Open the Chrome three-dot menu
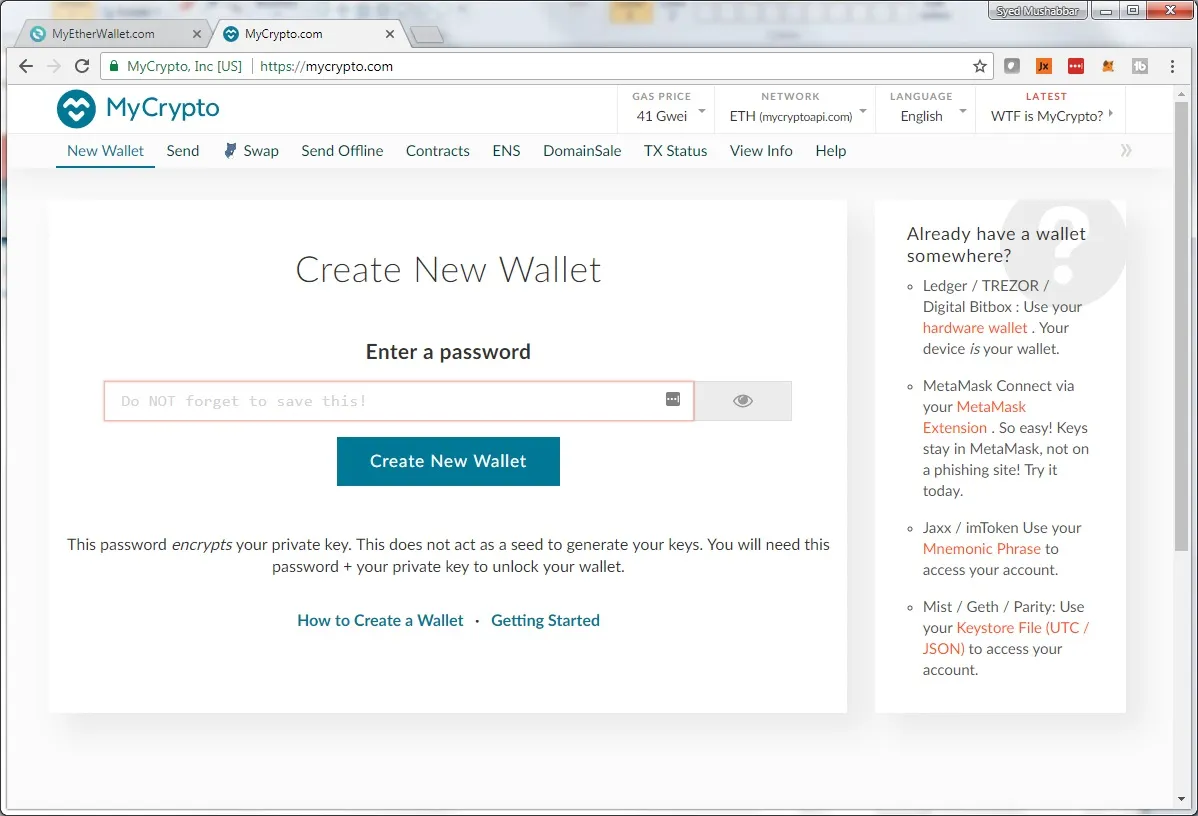 point(1172,66)
